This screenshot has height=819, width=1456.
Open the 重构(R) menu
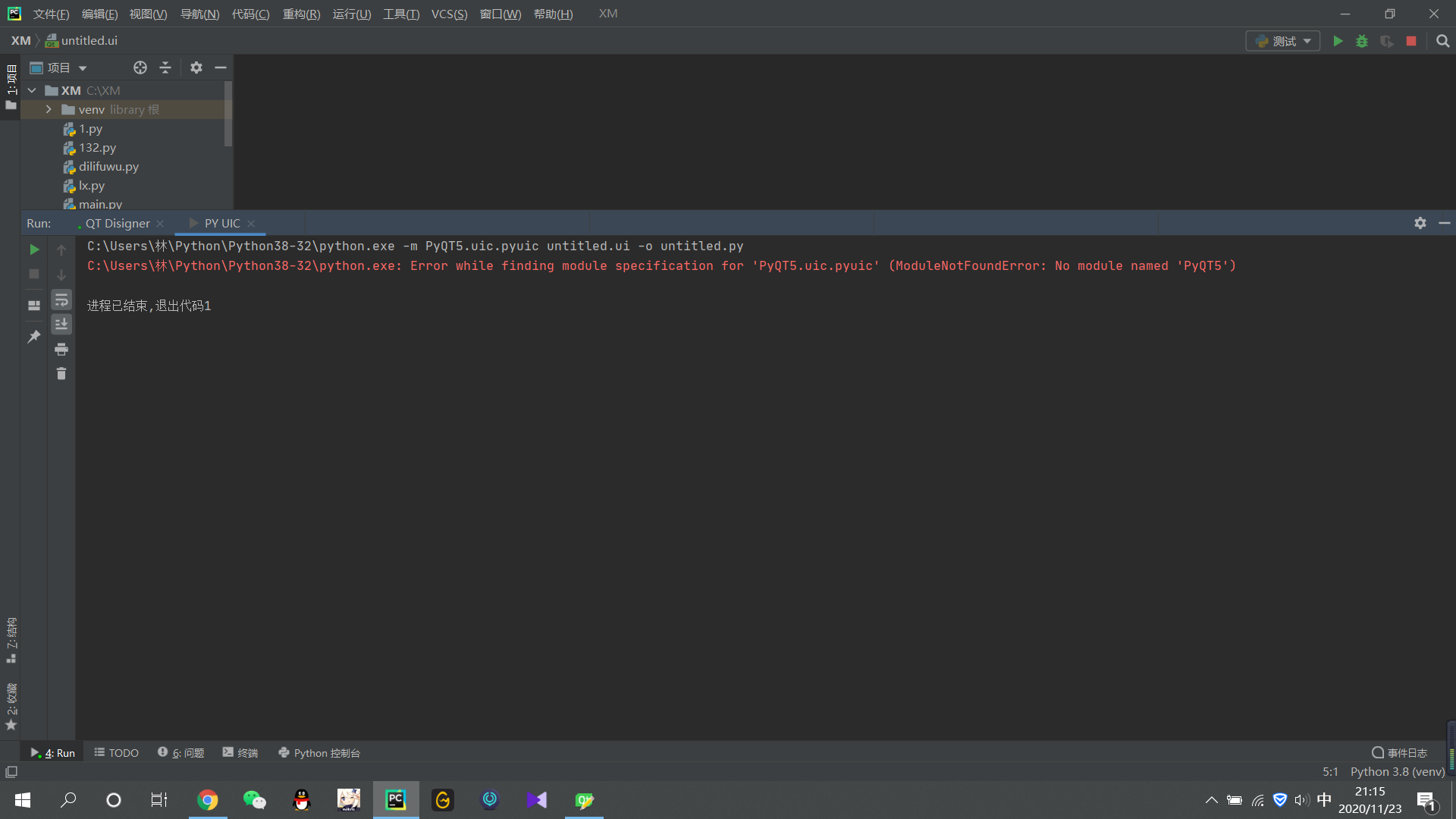click(301, 14)
